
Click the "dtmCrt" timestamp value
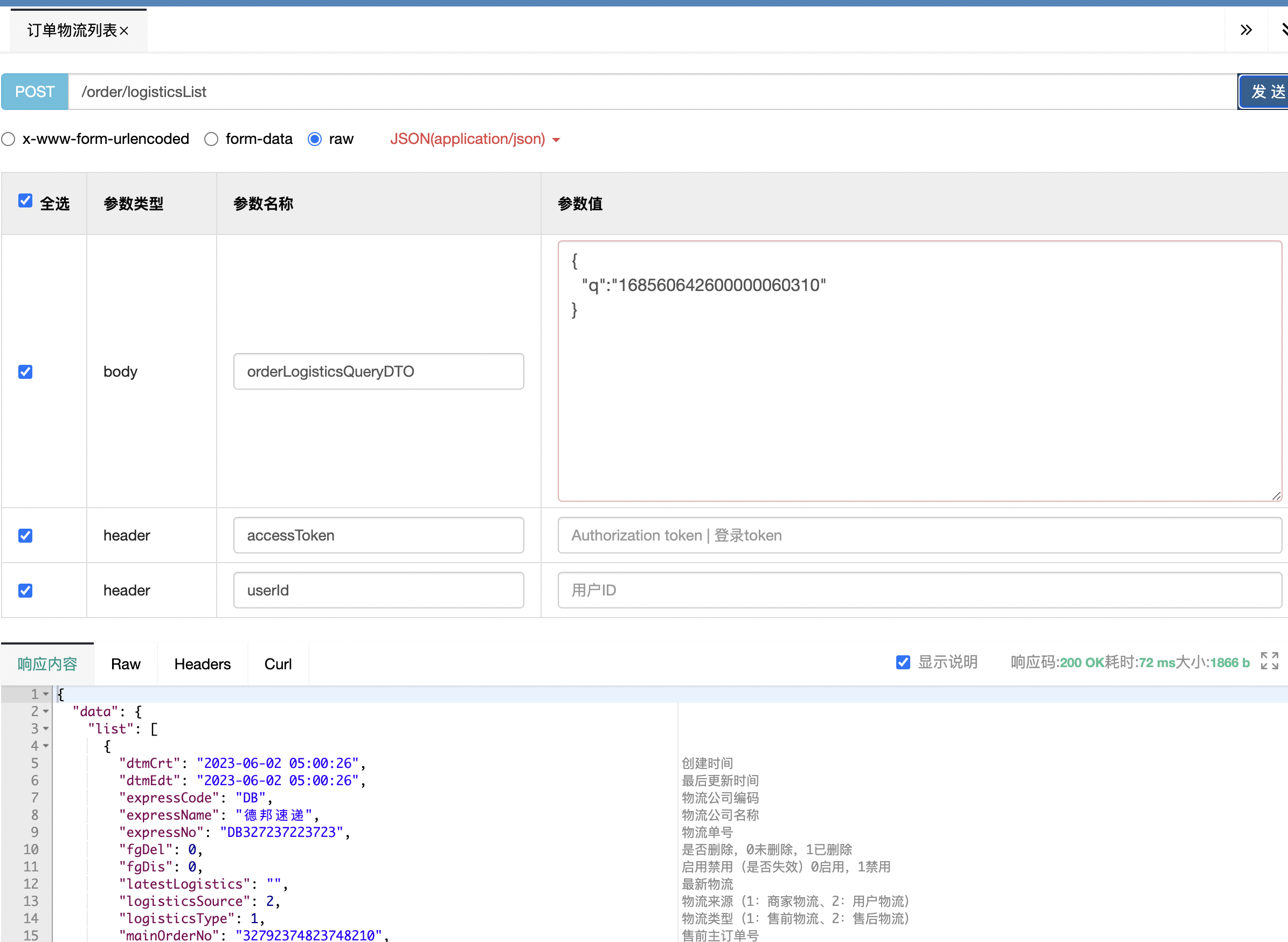(x=278, y=764)
